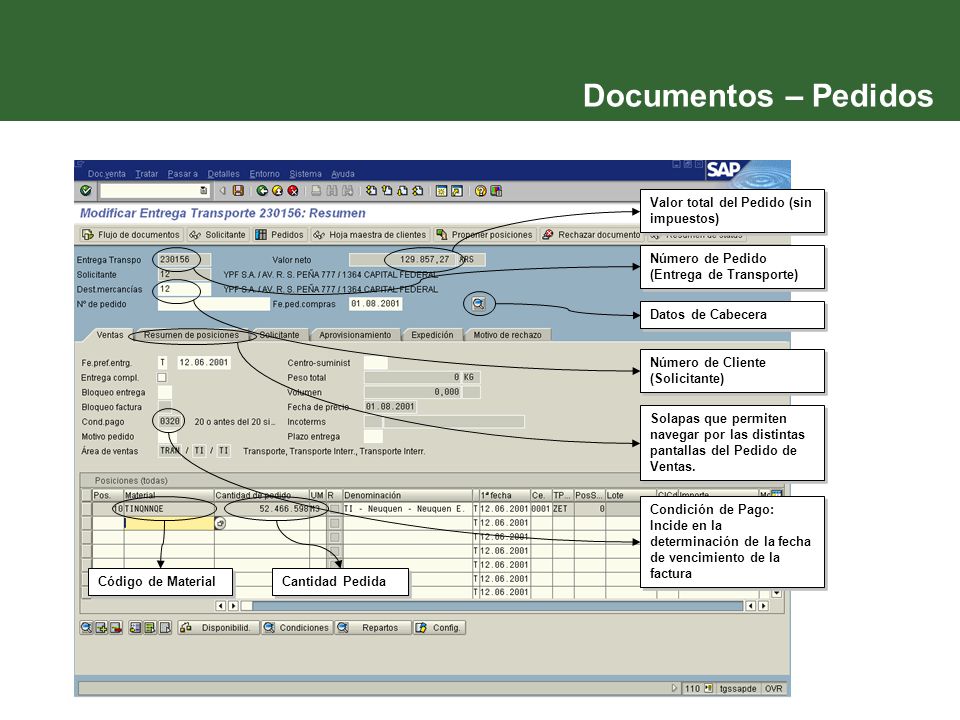
Task: Click the Fe.pref.entrg. date field 12.06.2001
Action: (x=203, y=362)
